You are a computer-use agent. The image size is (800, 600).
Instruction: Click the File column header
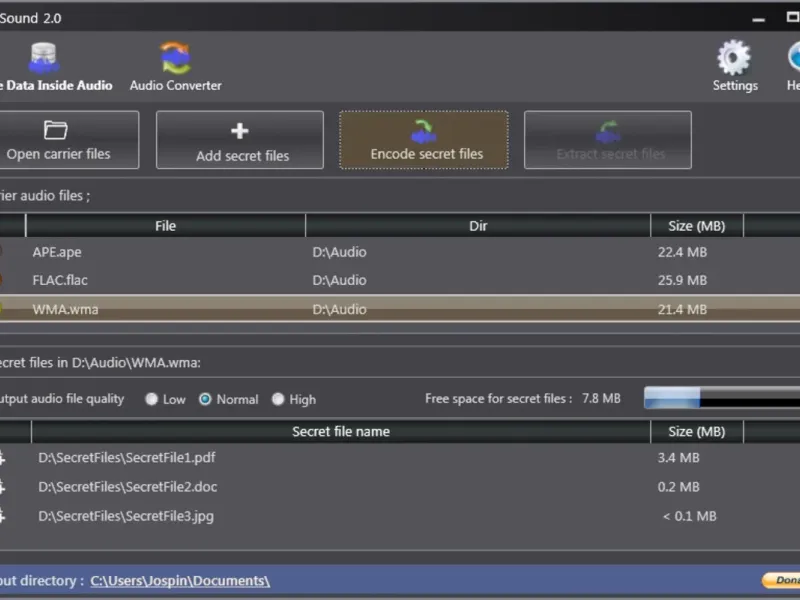pos(165,226)
